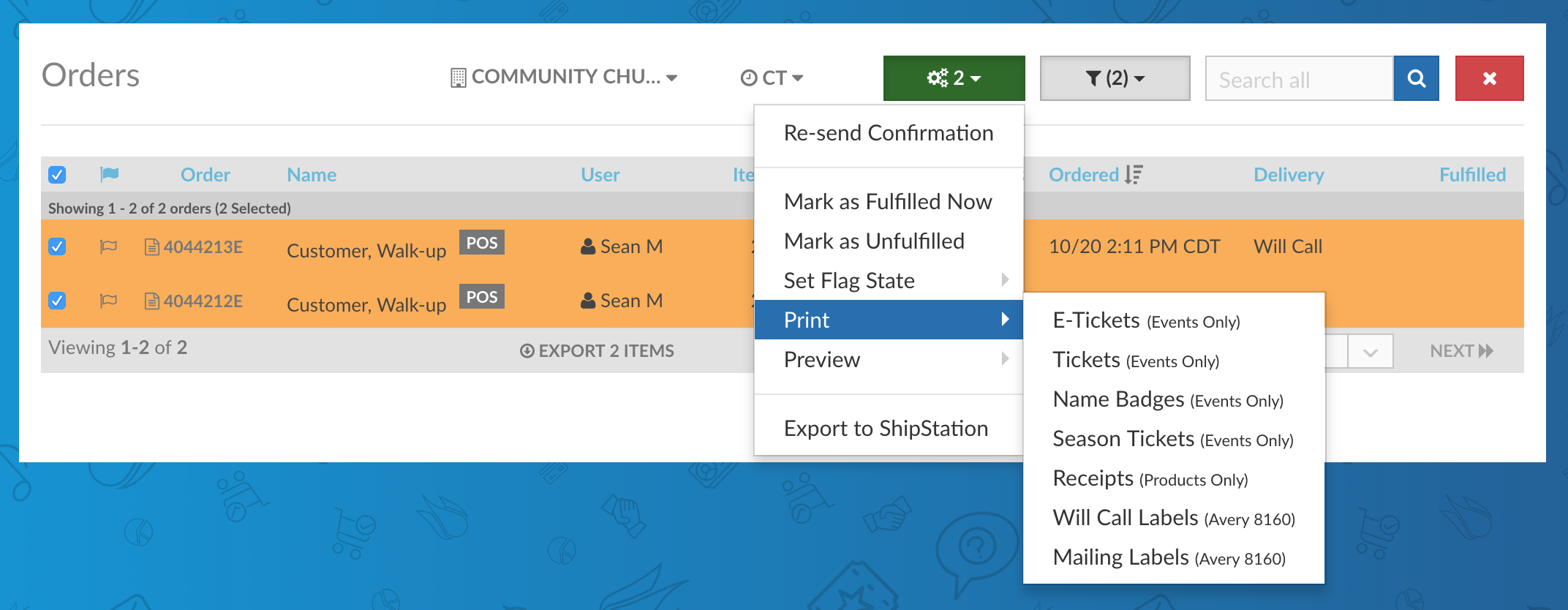Expand the CT timezone dropdown
The height and width of the screenshot is (610, 1568).
tap(772, 78)
